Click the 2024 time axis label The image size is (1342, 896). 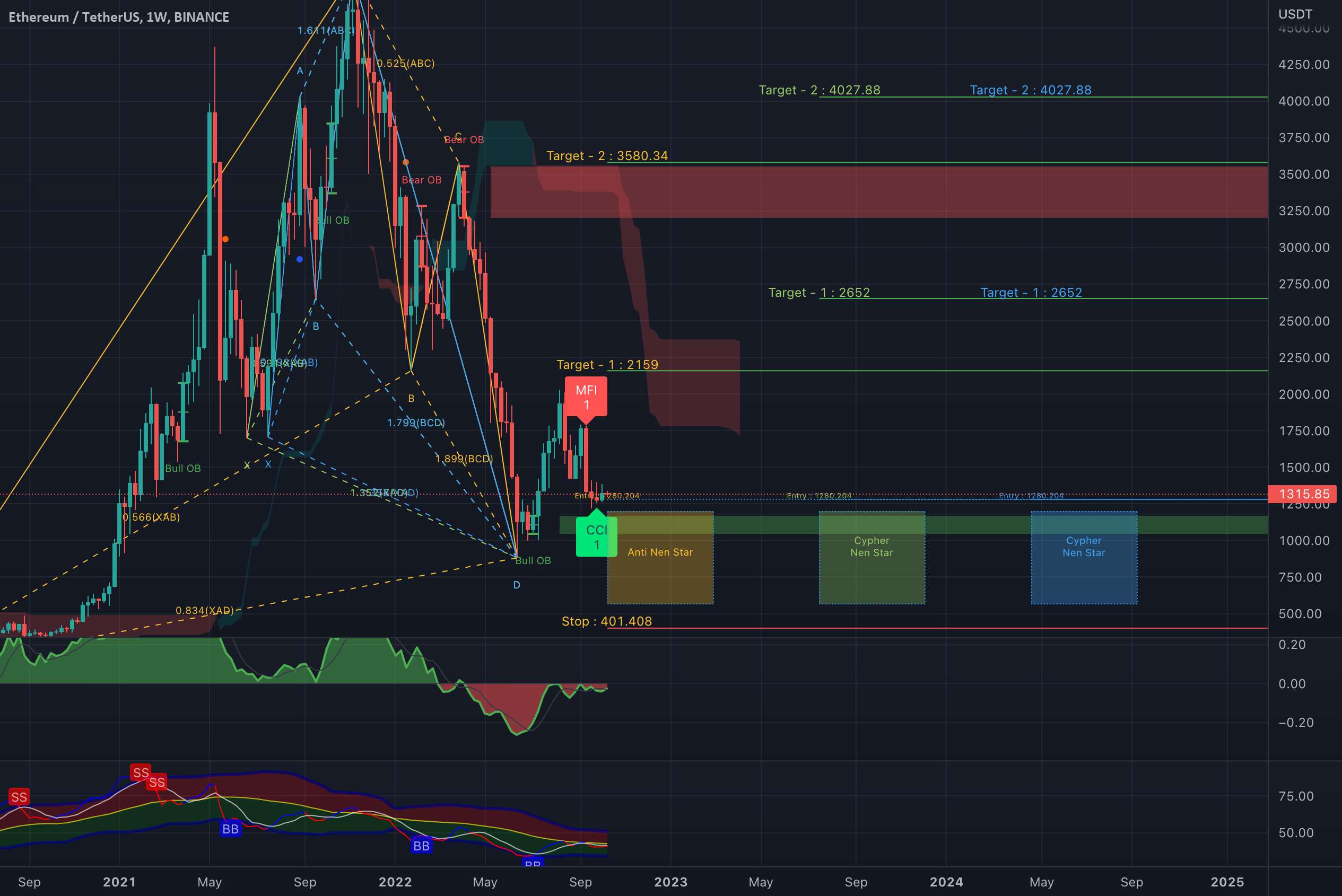pos(946,882)
